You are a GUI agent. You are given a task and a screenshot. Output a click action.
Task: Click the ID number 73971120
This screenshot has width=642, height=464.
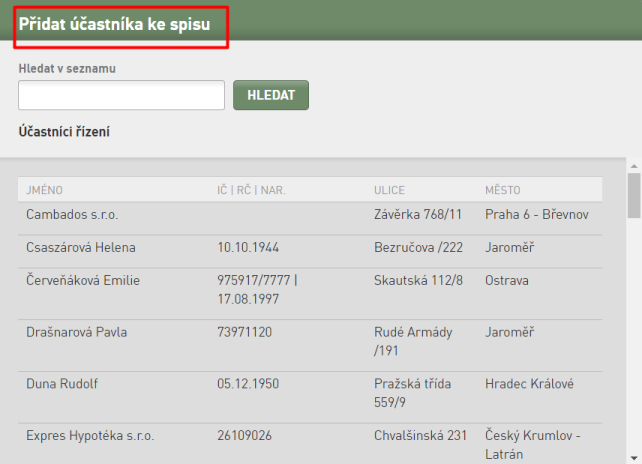[x=244, y=332]
